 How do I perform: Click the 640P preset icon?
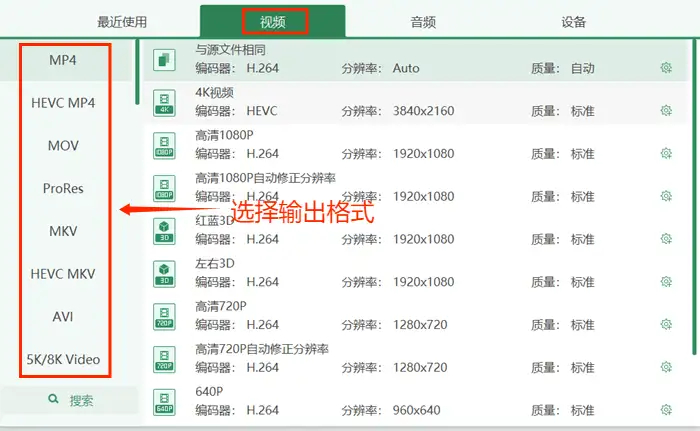point(164,402)
